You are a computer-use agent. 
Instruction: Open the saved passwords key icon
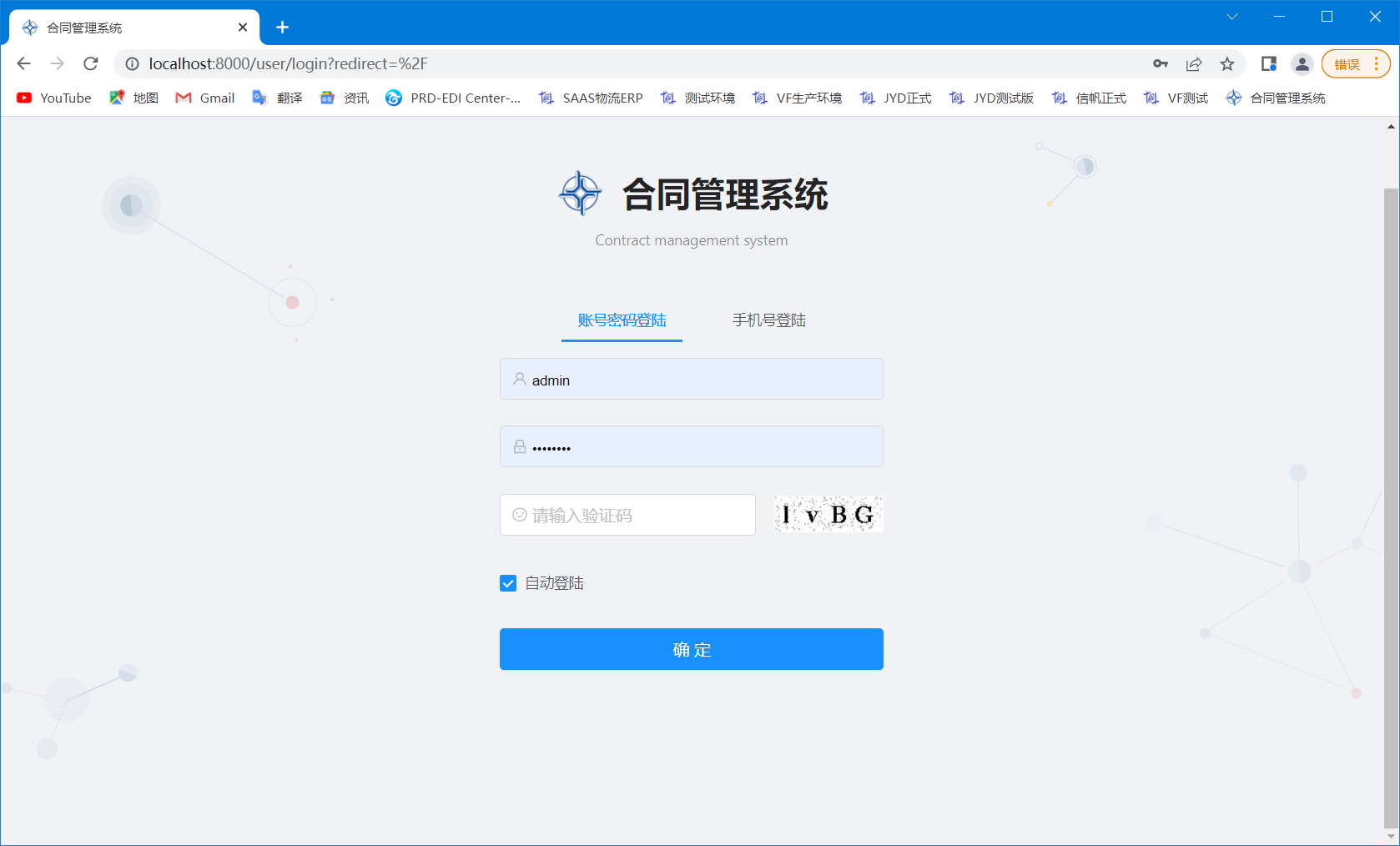click(1161, 63)
